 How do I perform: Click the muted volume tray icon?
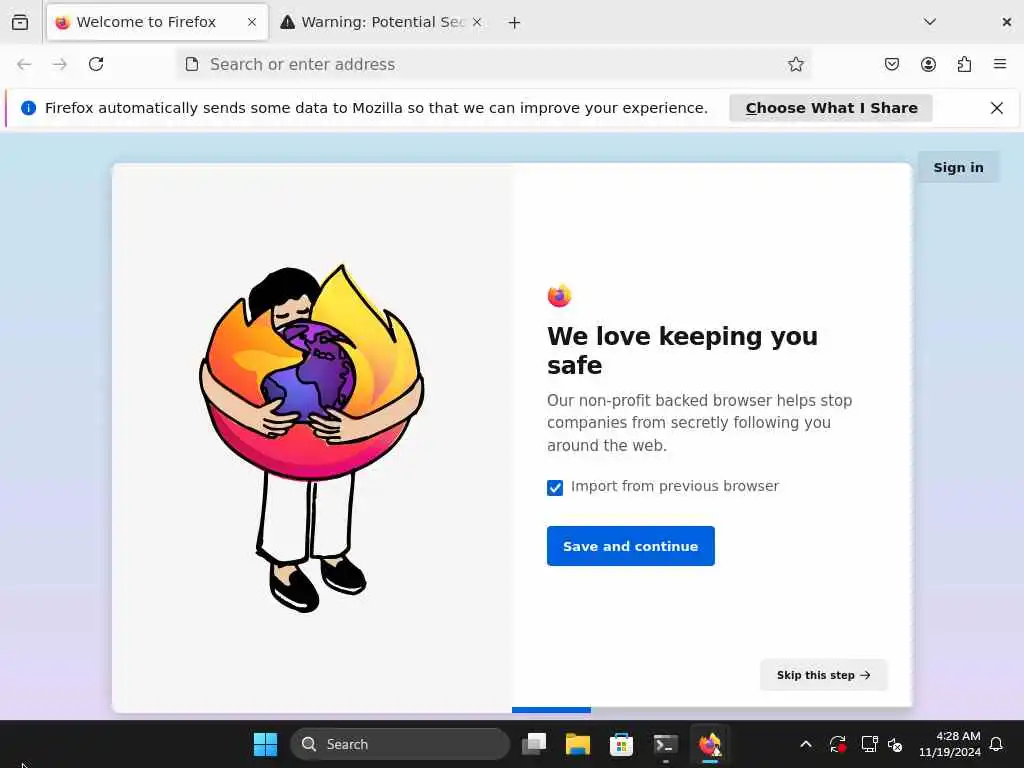895,744
